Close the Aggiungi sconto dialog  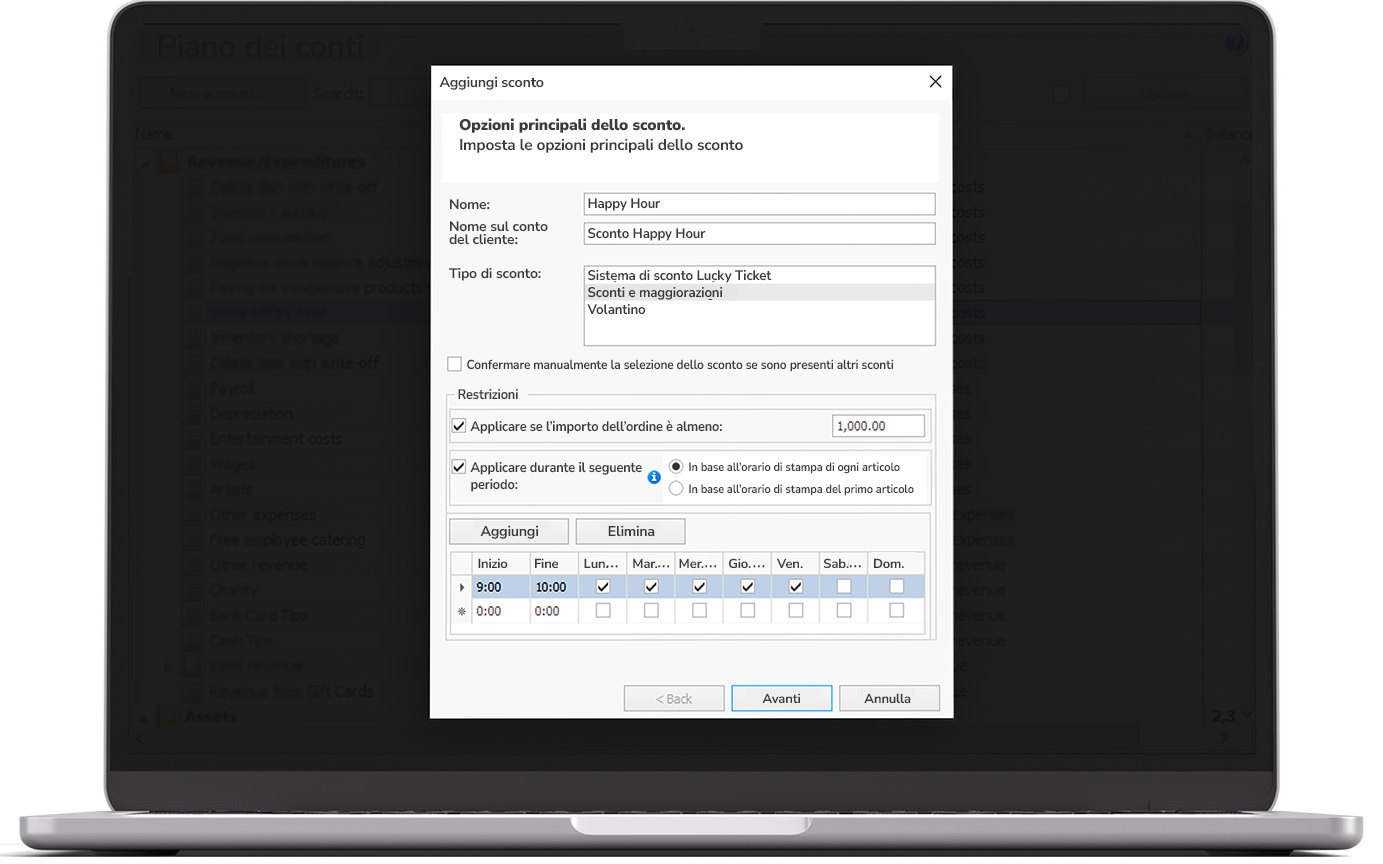[935, 82]
